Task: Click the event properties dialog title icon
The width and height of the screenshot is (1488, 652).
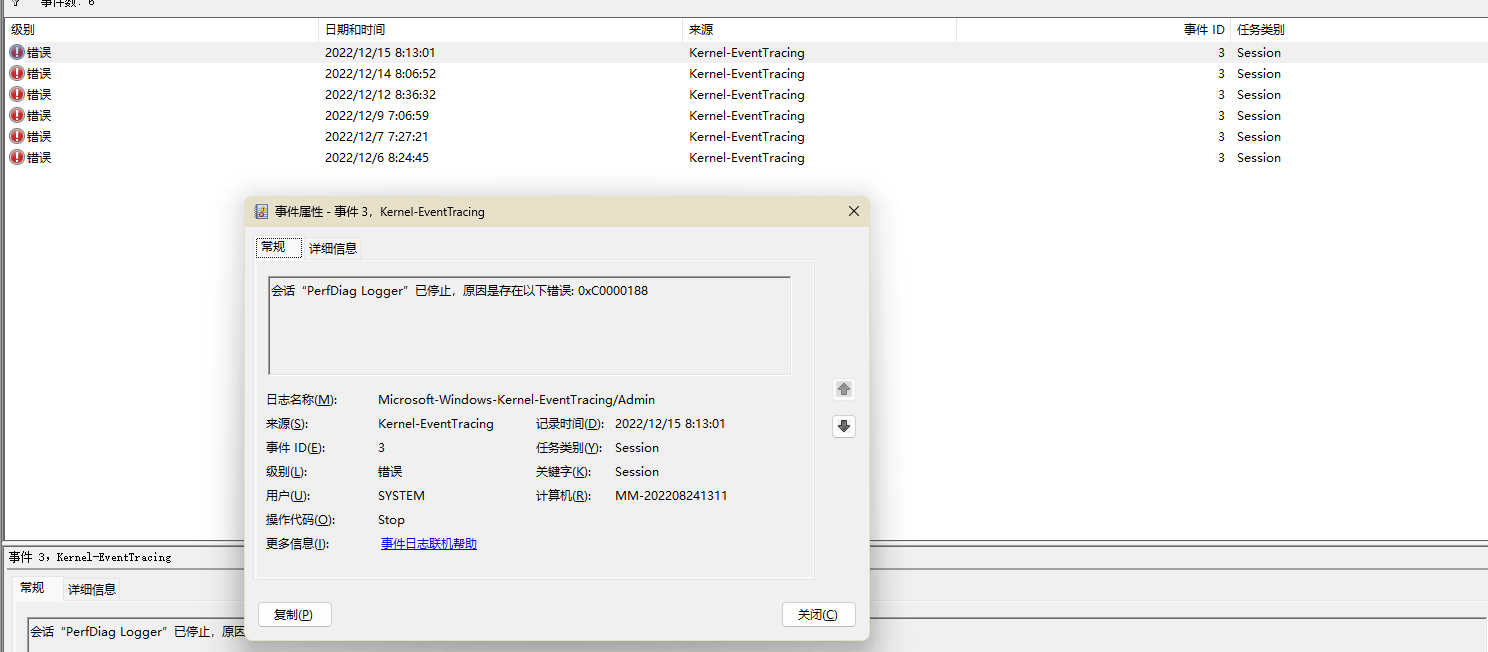Action: [262, 211]
